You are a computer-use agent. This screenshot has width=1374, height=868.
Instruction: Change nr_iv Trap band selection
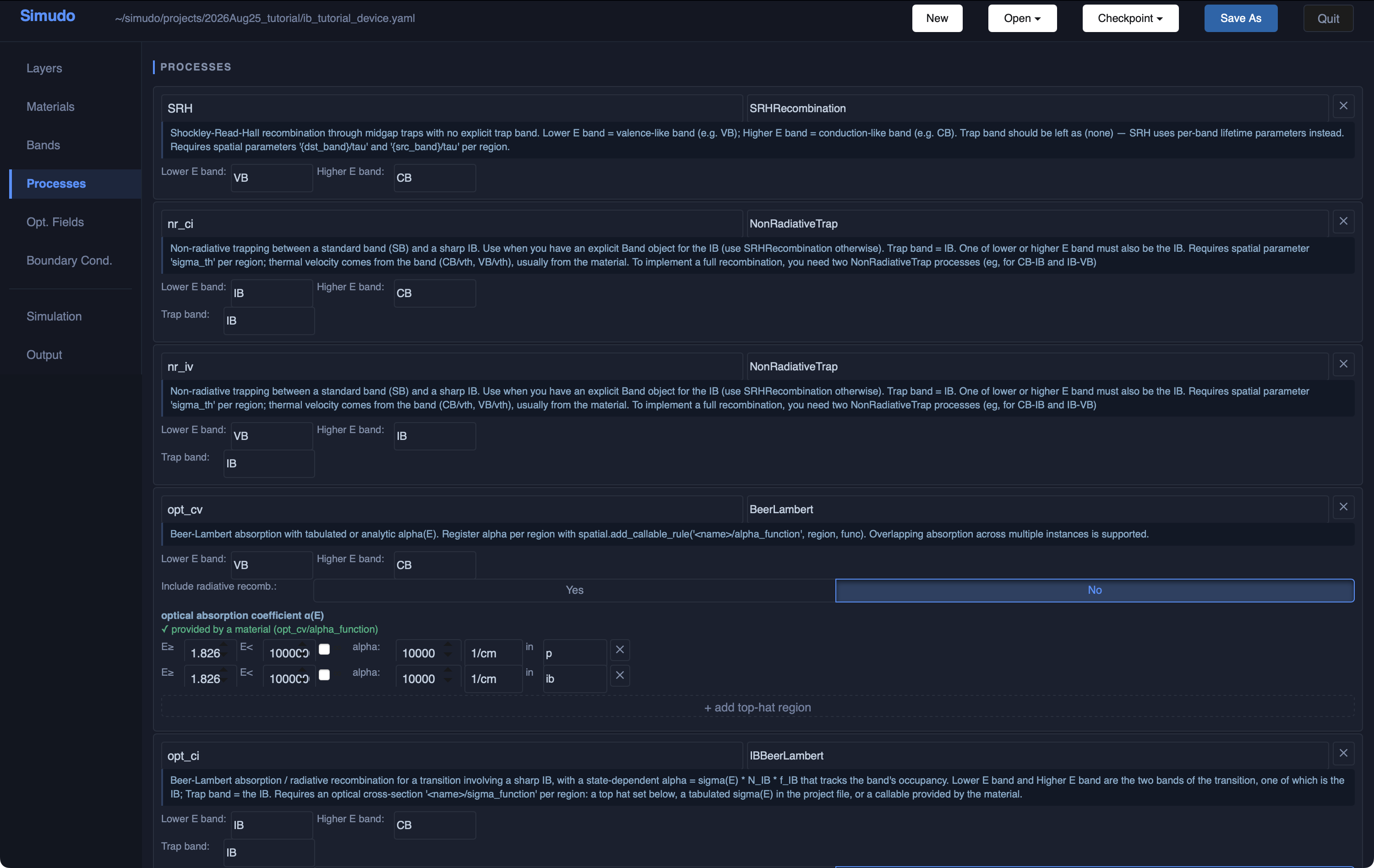click(x=269, y=464)
